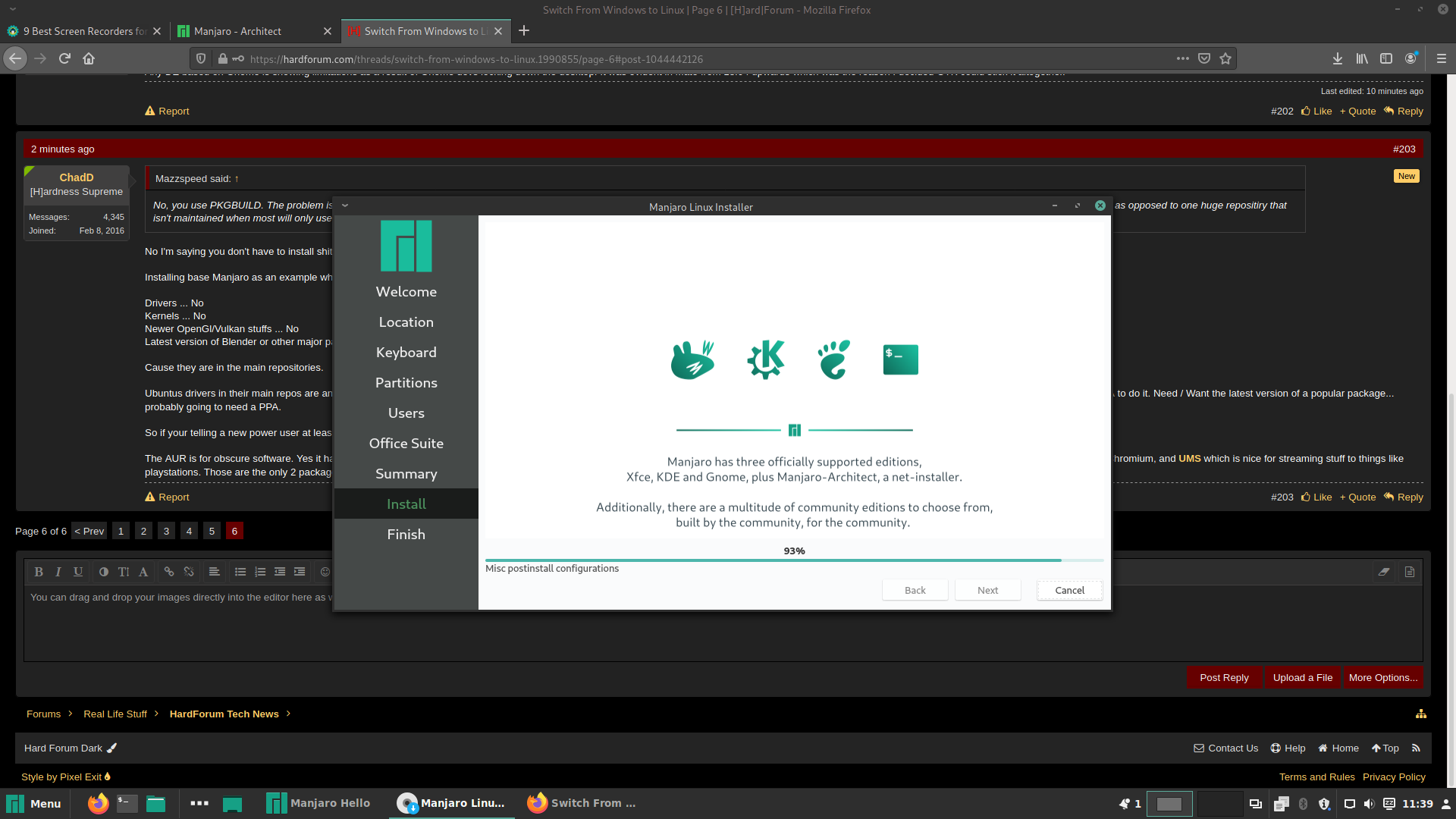Screen dimensions: 1456x819
Task: Toggle BB code editor mode icon
Action: tap(1410, 572)
